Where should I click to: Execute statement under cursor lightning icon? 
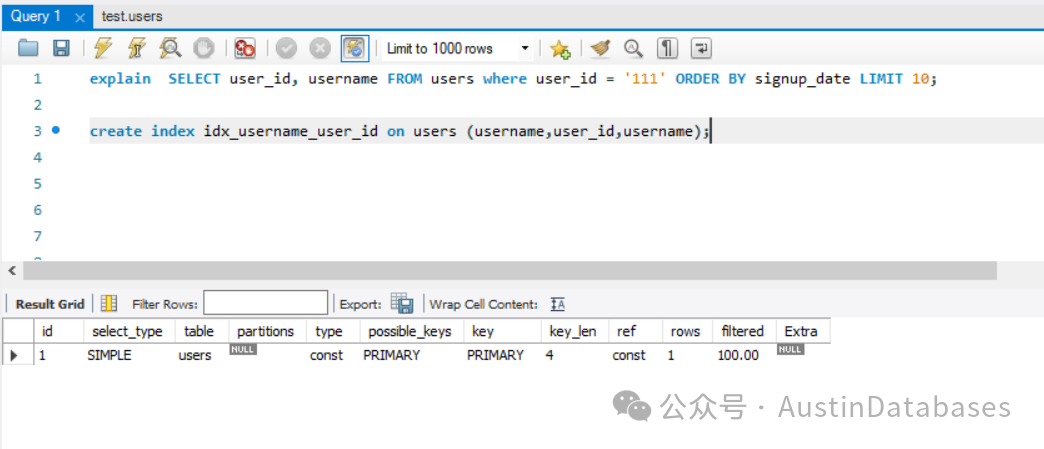pos(136,48)
